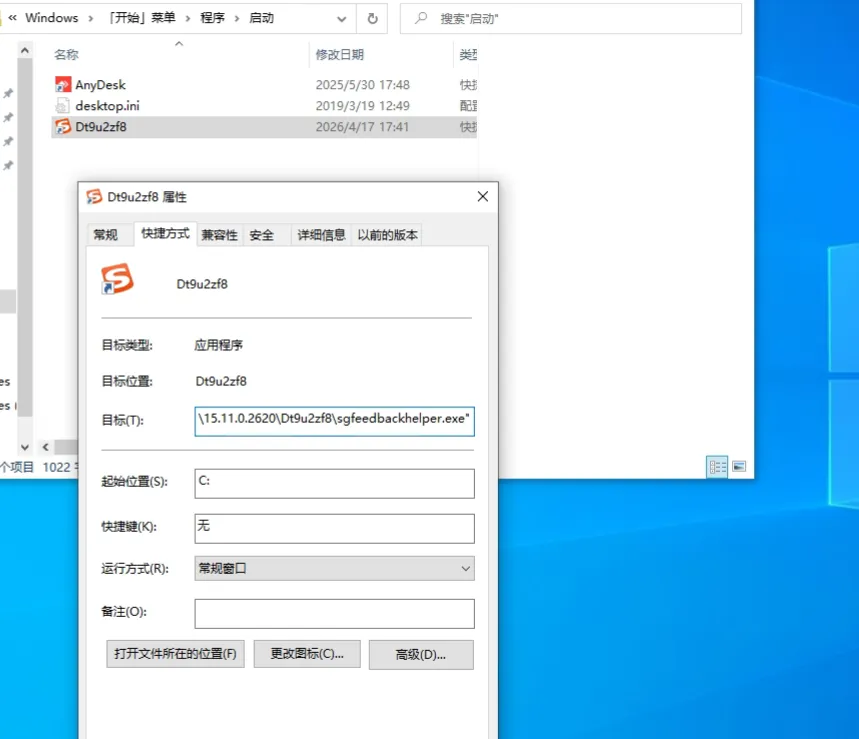Open the 兼容性 tab
The image size is (859, 739).
(219, 235)
